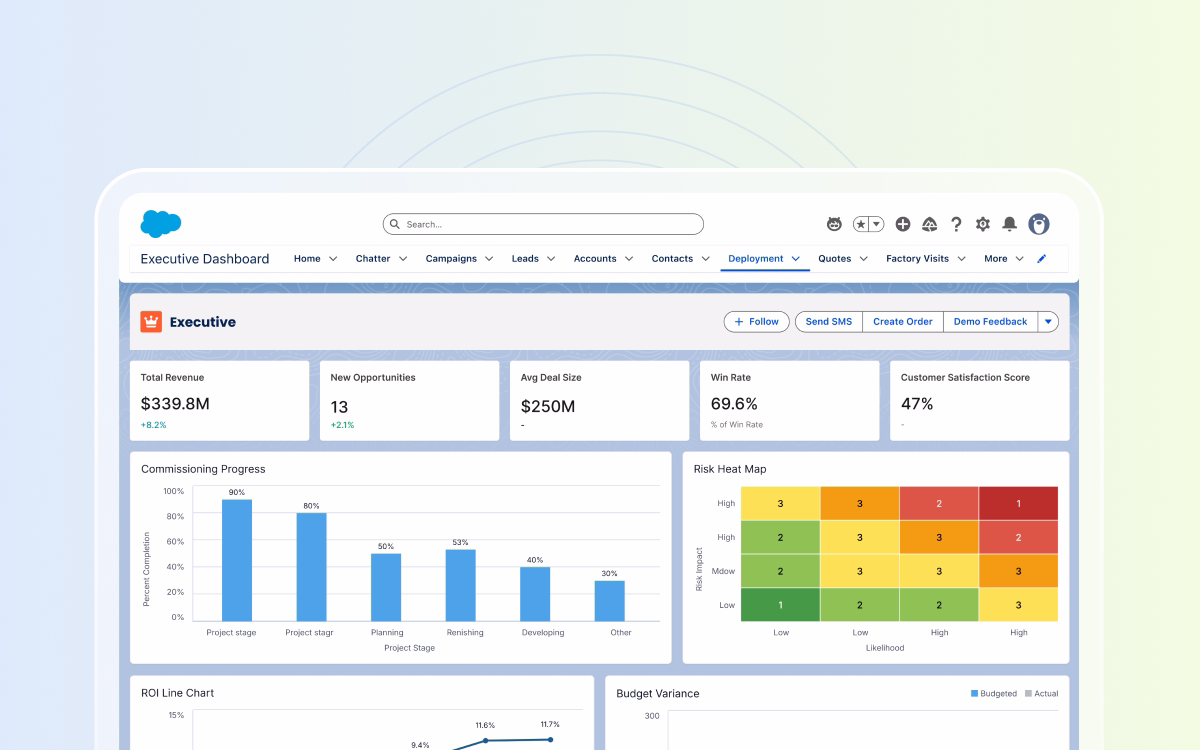
Task: Click the Create Order button
Action: coord(902,321)
